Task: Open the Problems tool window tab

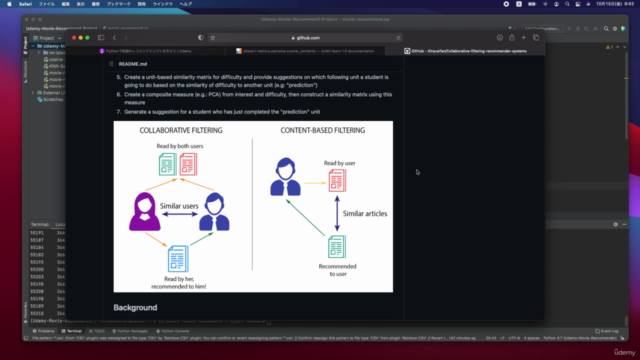Action: 43,331
